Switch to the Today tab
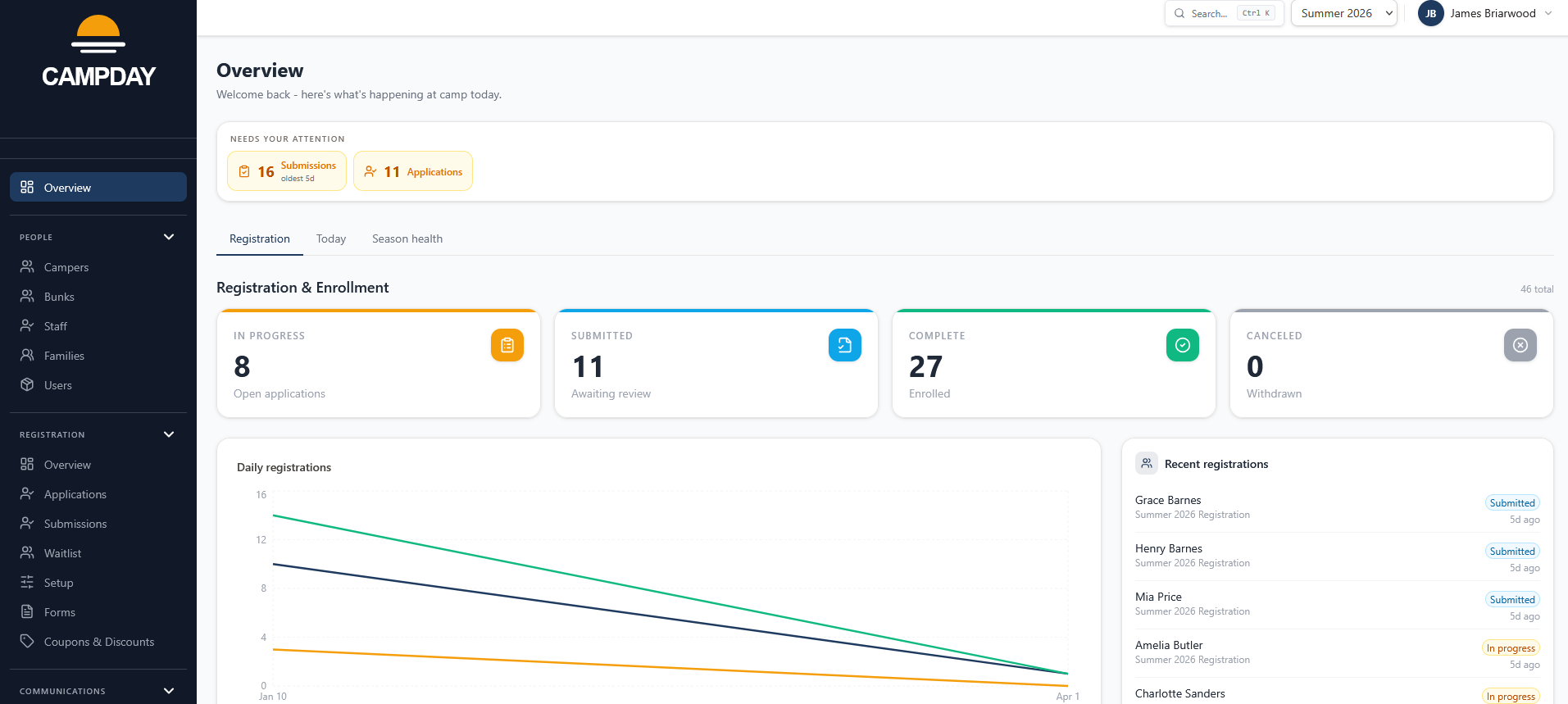The image size is (1568, 704). (331, 238)
